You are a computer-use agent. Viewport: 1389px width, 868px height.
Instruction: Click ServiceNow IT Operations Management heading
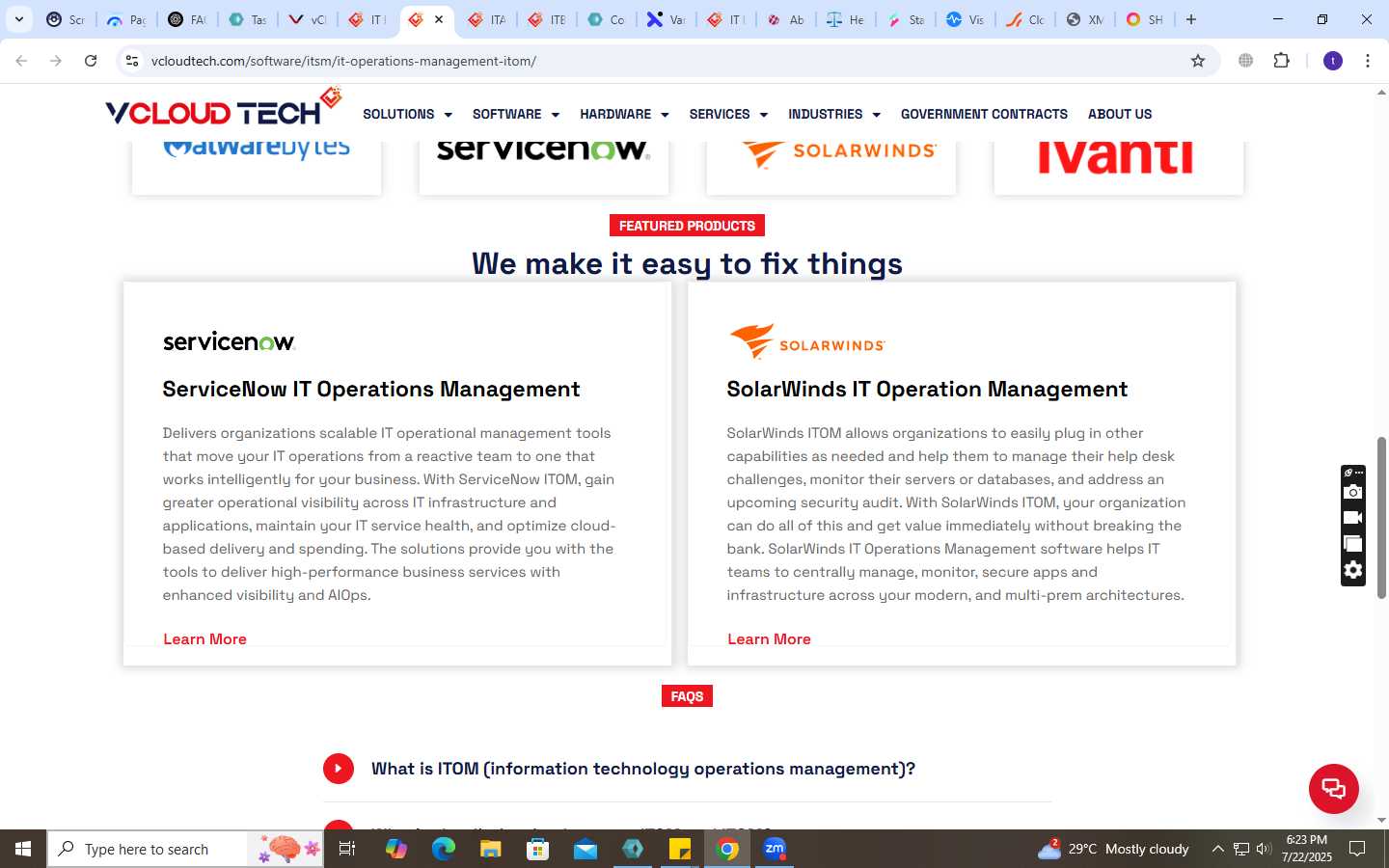point(371,390)
